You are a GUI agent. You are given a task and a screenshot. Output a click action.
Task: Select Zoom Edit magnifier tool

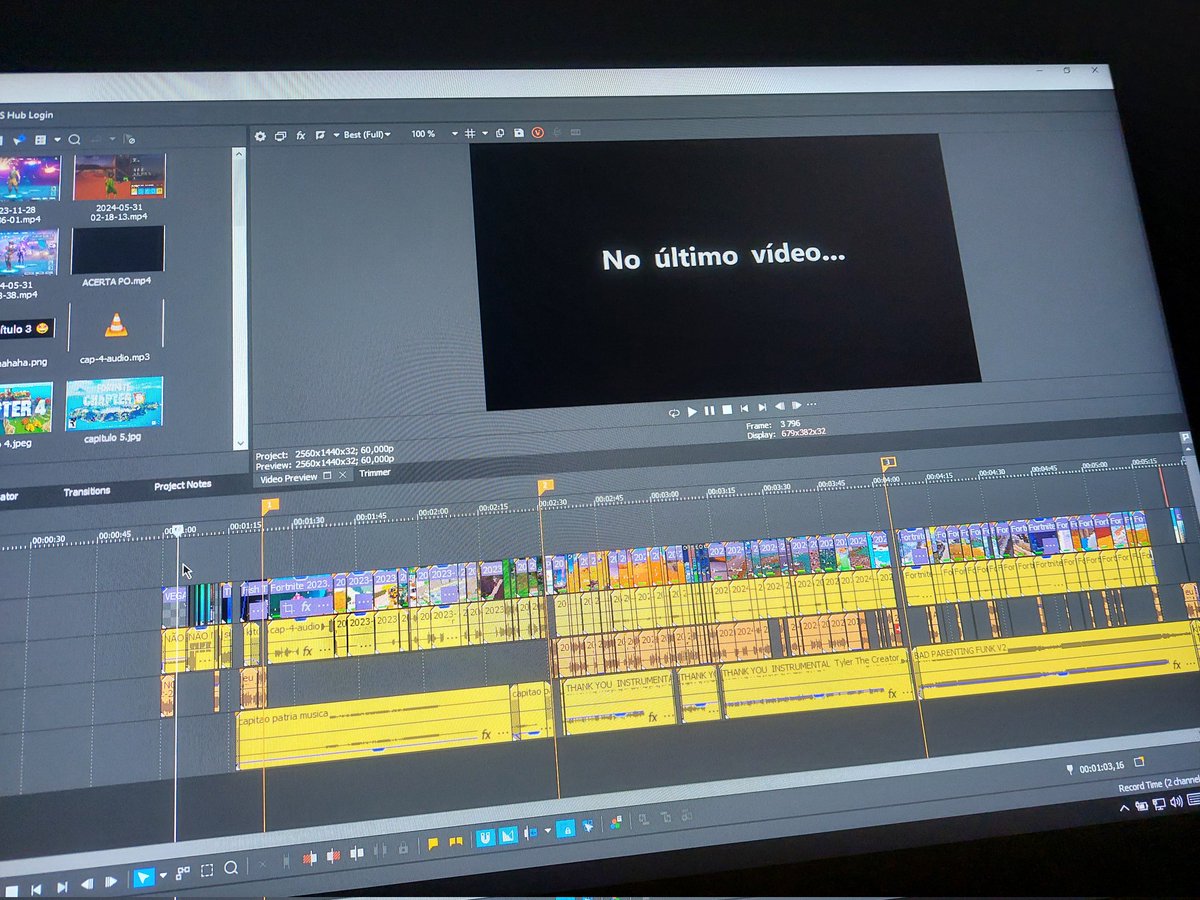click(x=231, y=868)
